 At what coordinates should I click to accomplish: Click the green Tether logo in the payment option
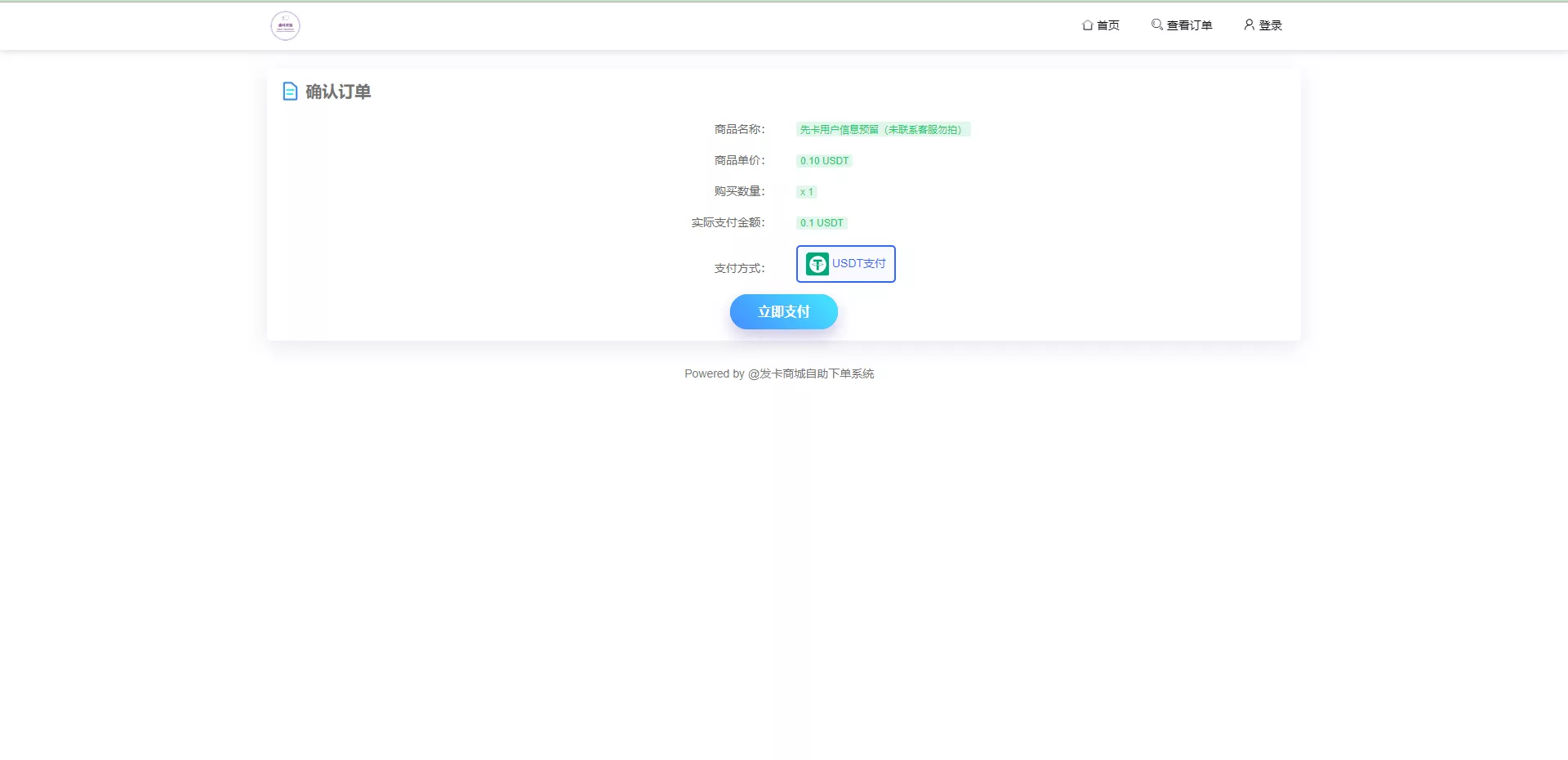click(817, 264)
